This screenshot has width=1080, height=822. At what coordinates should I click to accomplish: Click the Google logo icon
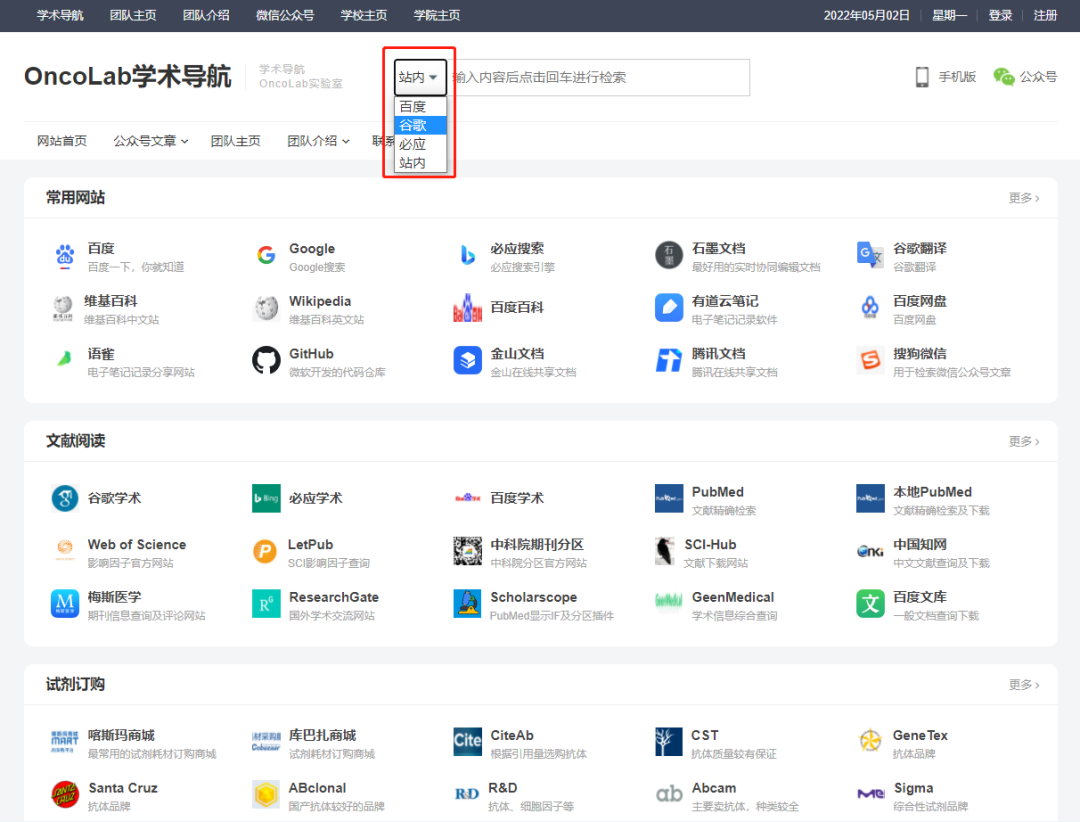(267, 256)
